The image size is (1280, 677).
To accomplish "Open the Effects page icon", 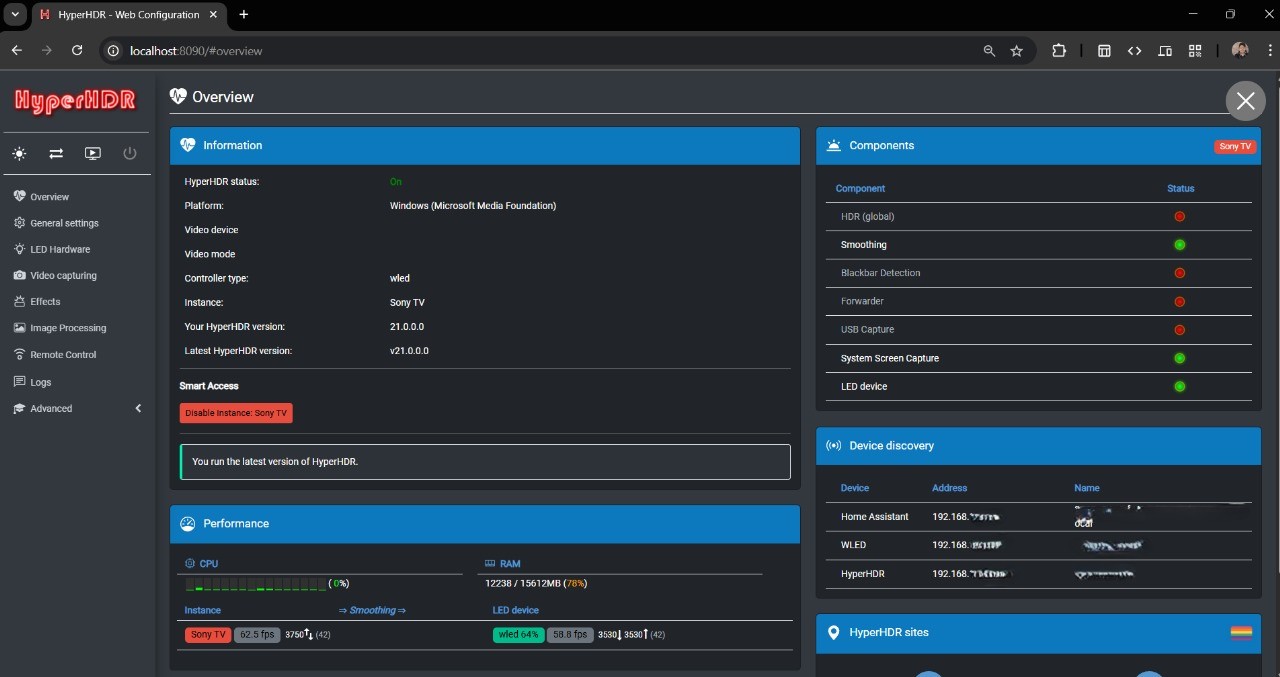I will point(18,301).
